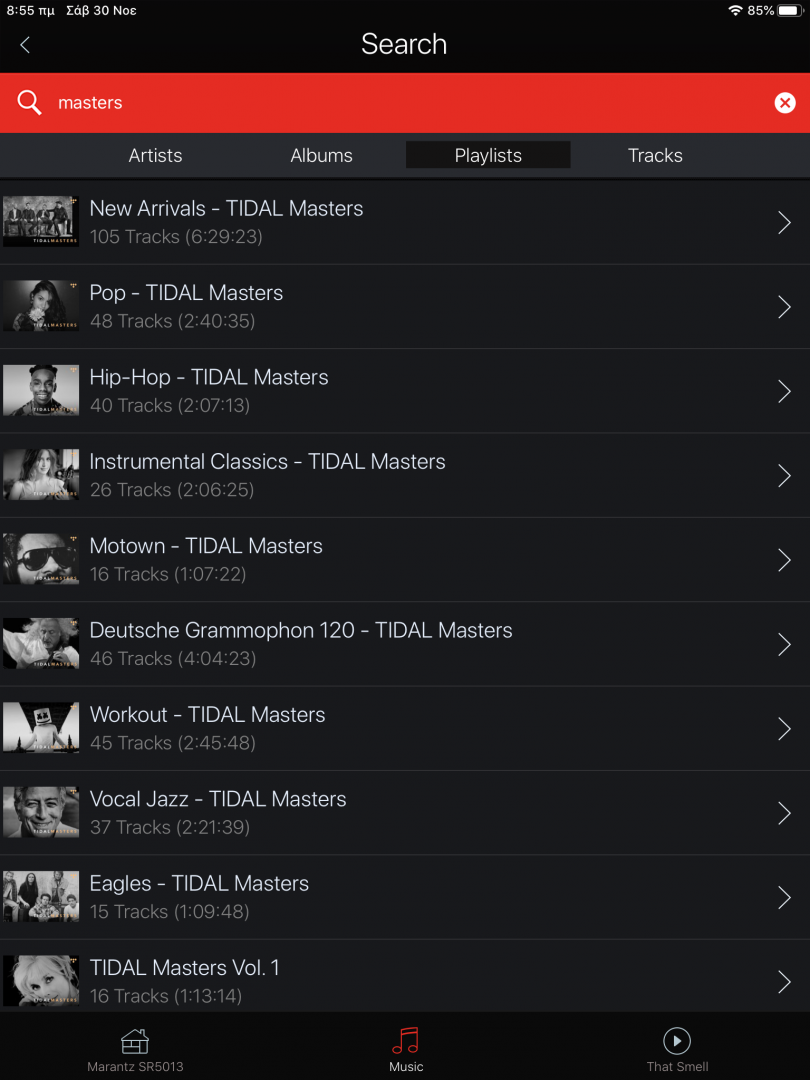Switch to the Artists tab
The image size is (810, 1080).
coord(155,155)
